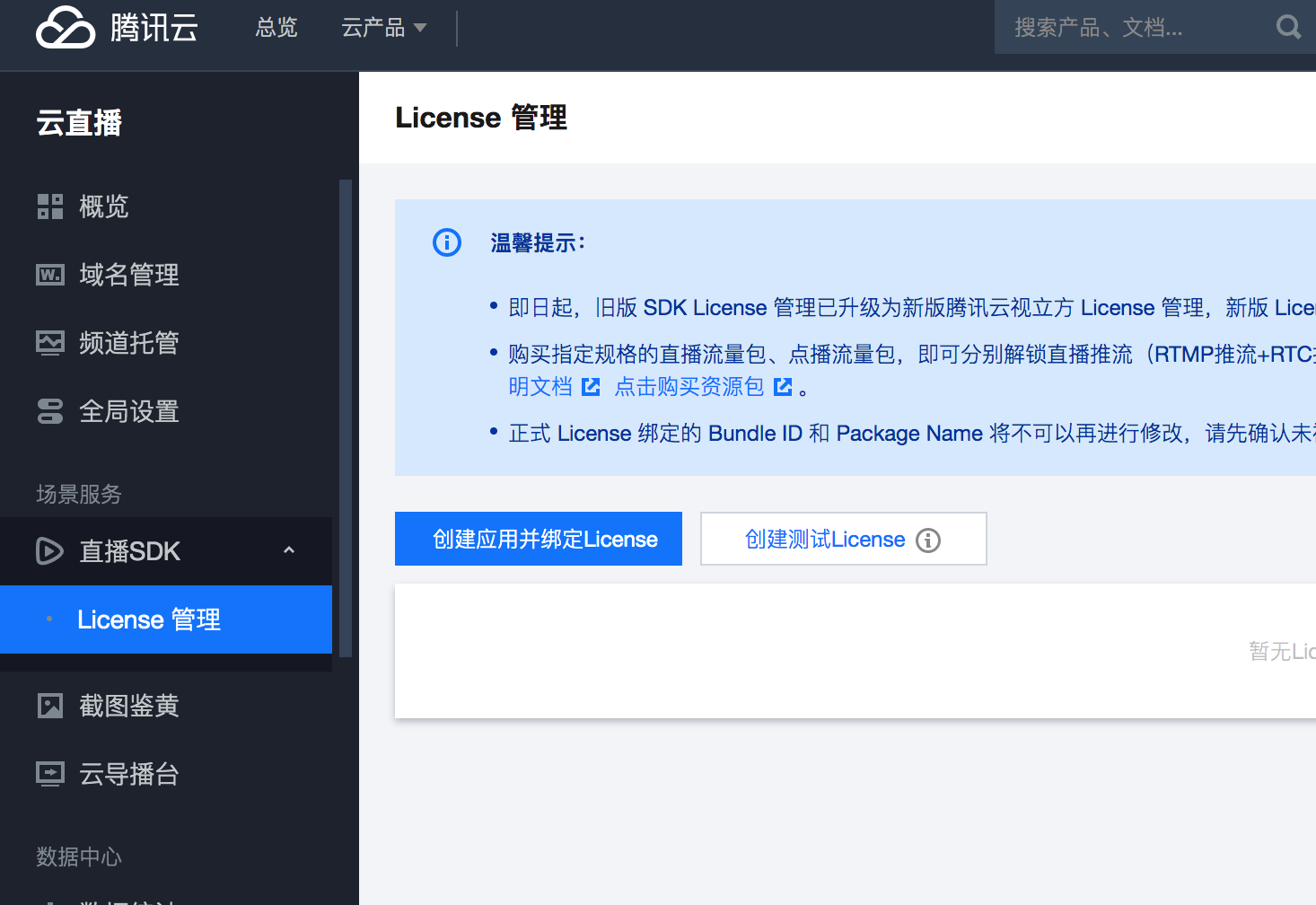Click the Tencent Cloud logo
The width and height of the screenshot is (1316, 905).
point(117,27)
